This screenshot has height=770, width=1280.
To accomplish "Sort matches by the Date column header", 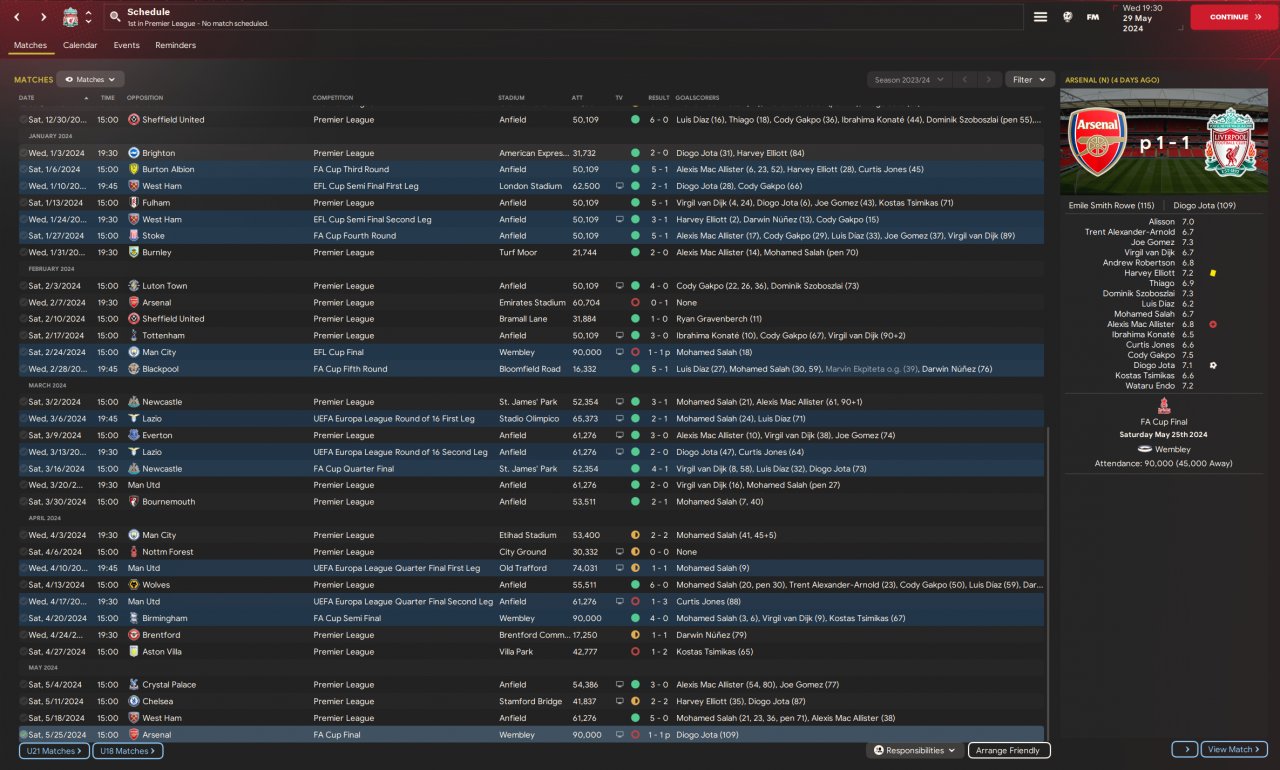I will tap(27, 98).
